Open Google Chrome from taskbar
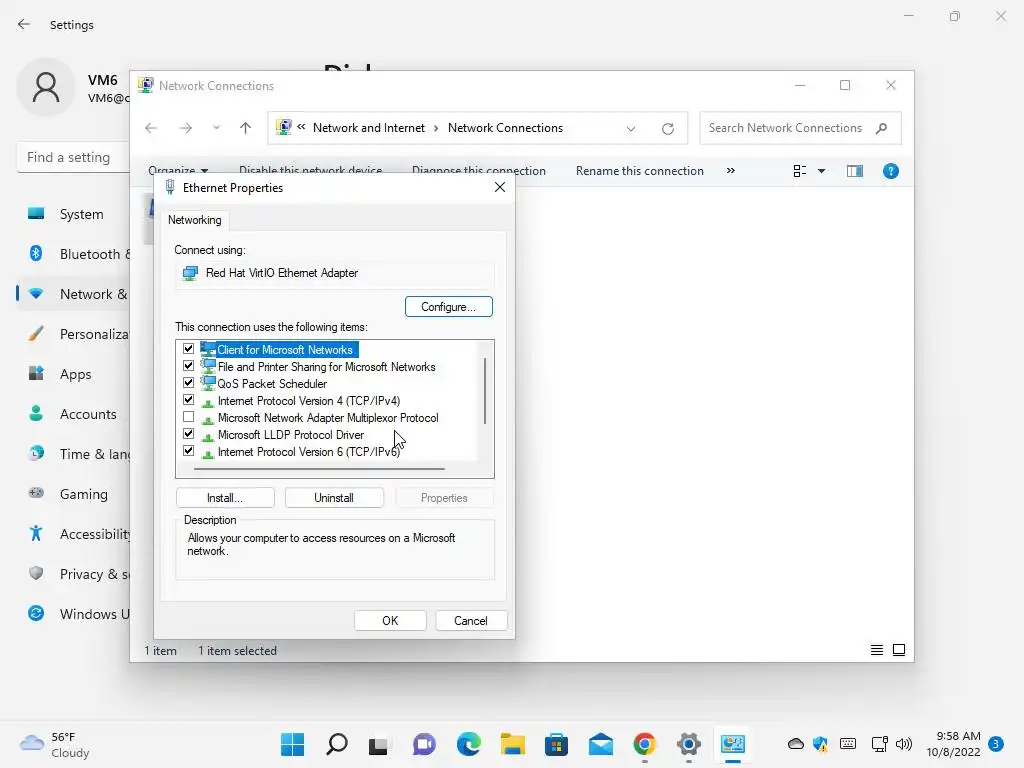Viewport: 1024px width, 768px height. click(x=645, y=744)
